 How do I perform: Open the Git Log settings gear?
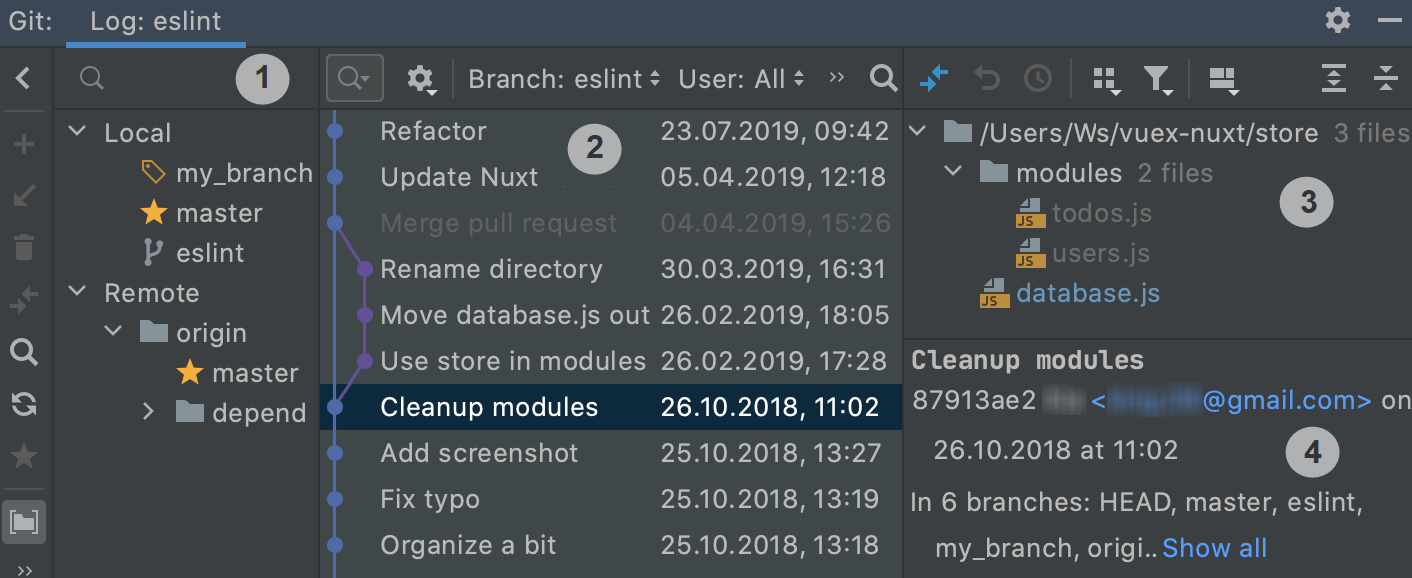pyautogui.click(x=421, y=78)
